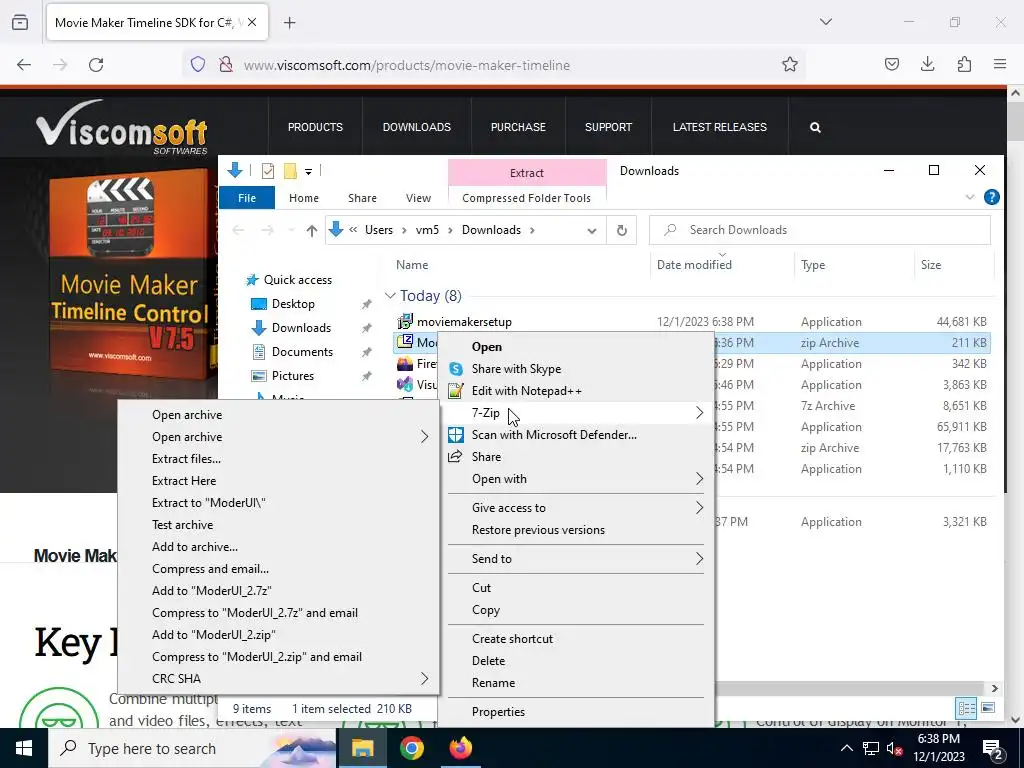Select Test archive entry
The width and height of the screenshot is (1024, 768).
click(x=182, y=524)
